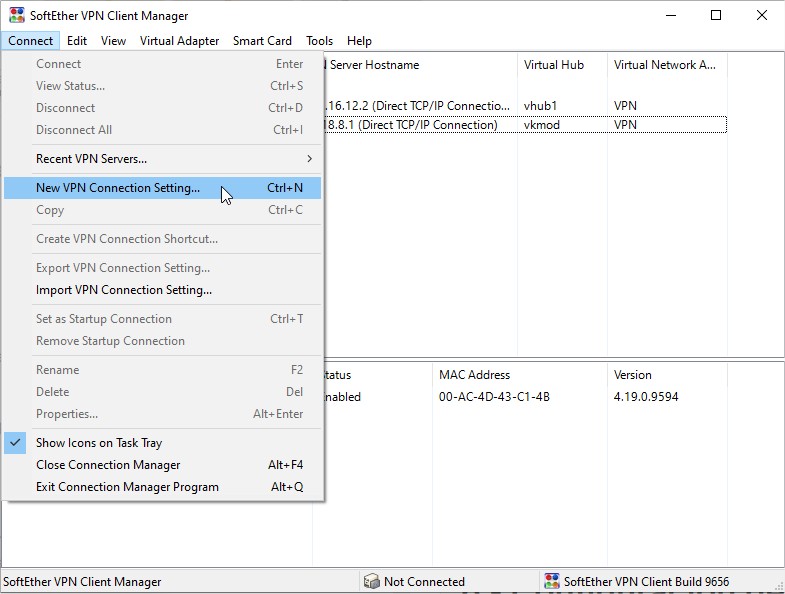Click the disabled Delete entry
This screenshot has height=594, width=785.
tap(163, 392)
